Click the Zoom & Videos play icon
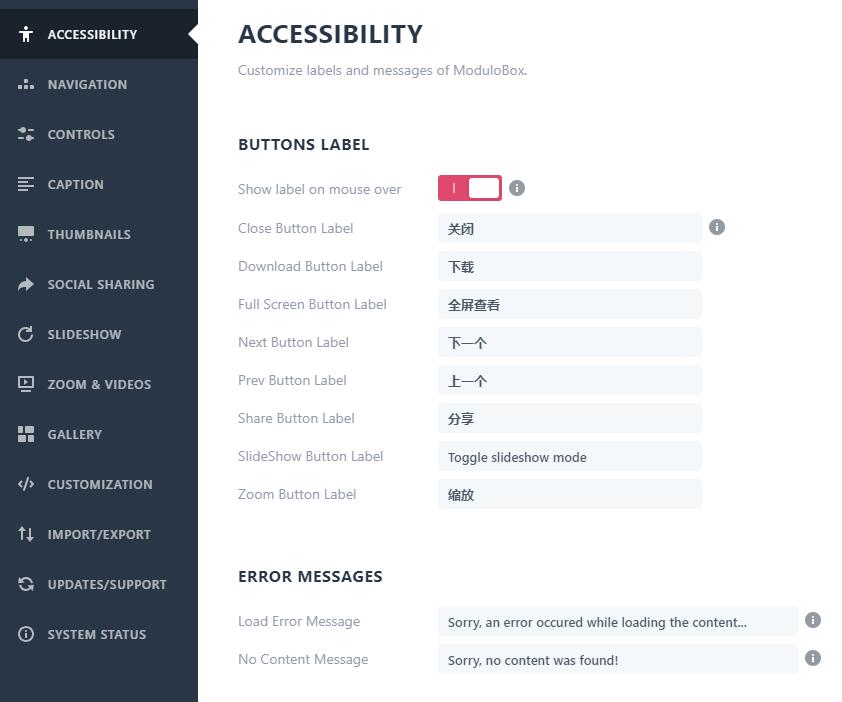The height and width of the screenshot is (702, 842). click(26, 385)
